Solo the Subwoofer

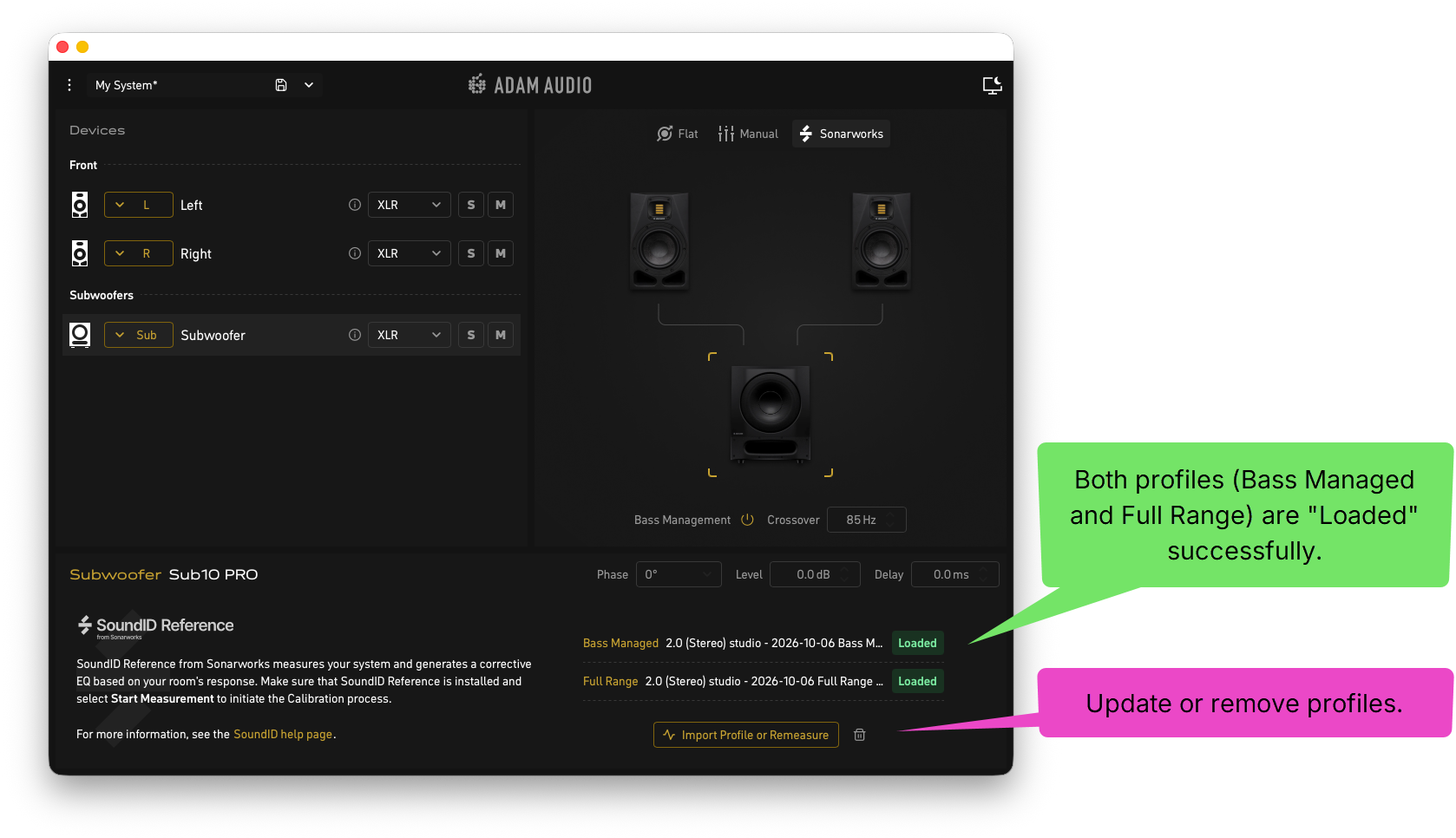click(471, 335)
